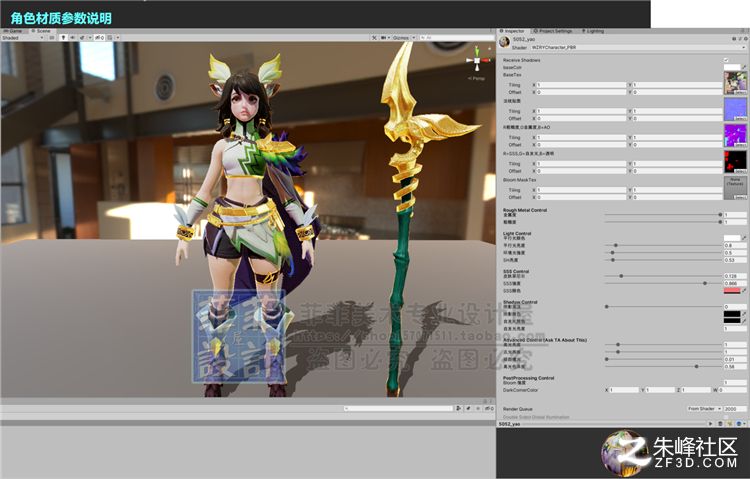Select the purple roughness/metal/AO texture thumbnail

click(735, 135)
